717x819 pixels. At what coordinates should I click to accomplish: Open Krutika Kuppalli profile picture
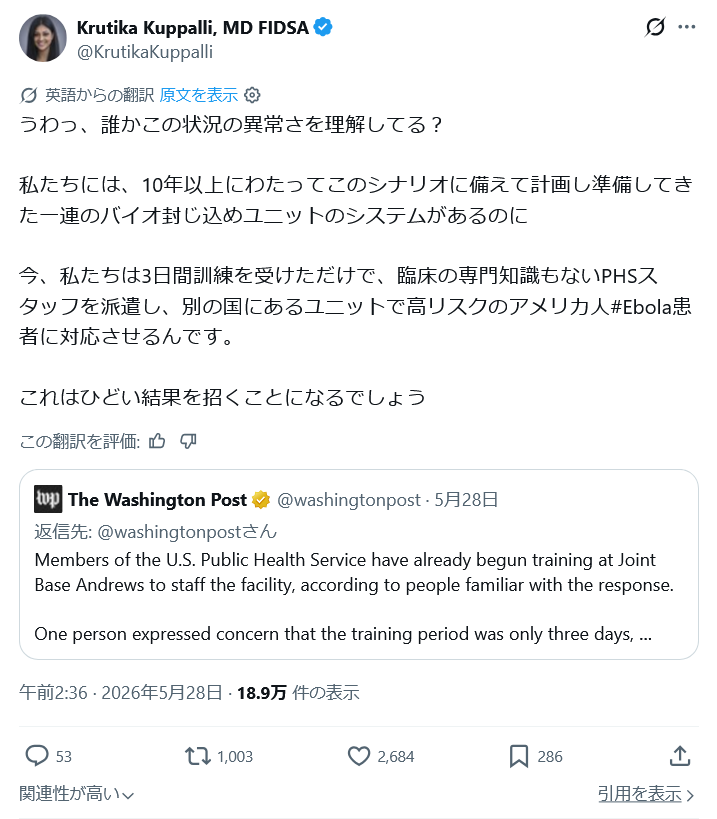(x=43, y=38)
